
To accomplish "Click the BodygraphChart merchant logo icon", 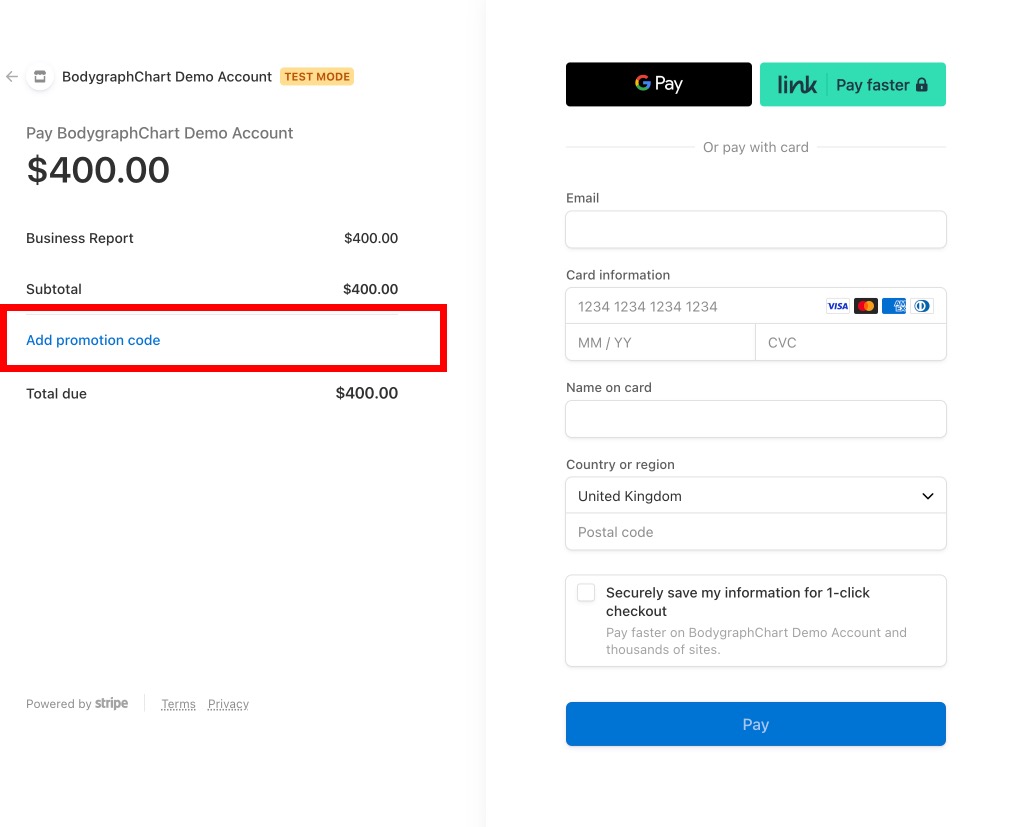I will (x=40, y=76).
